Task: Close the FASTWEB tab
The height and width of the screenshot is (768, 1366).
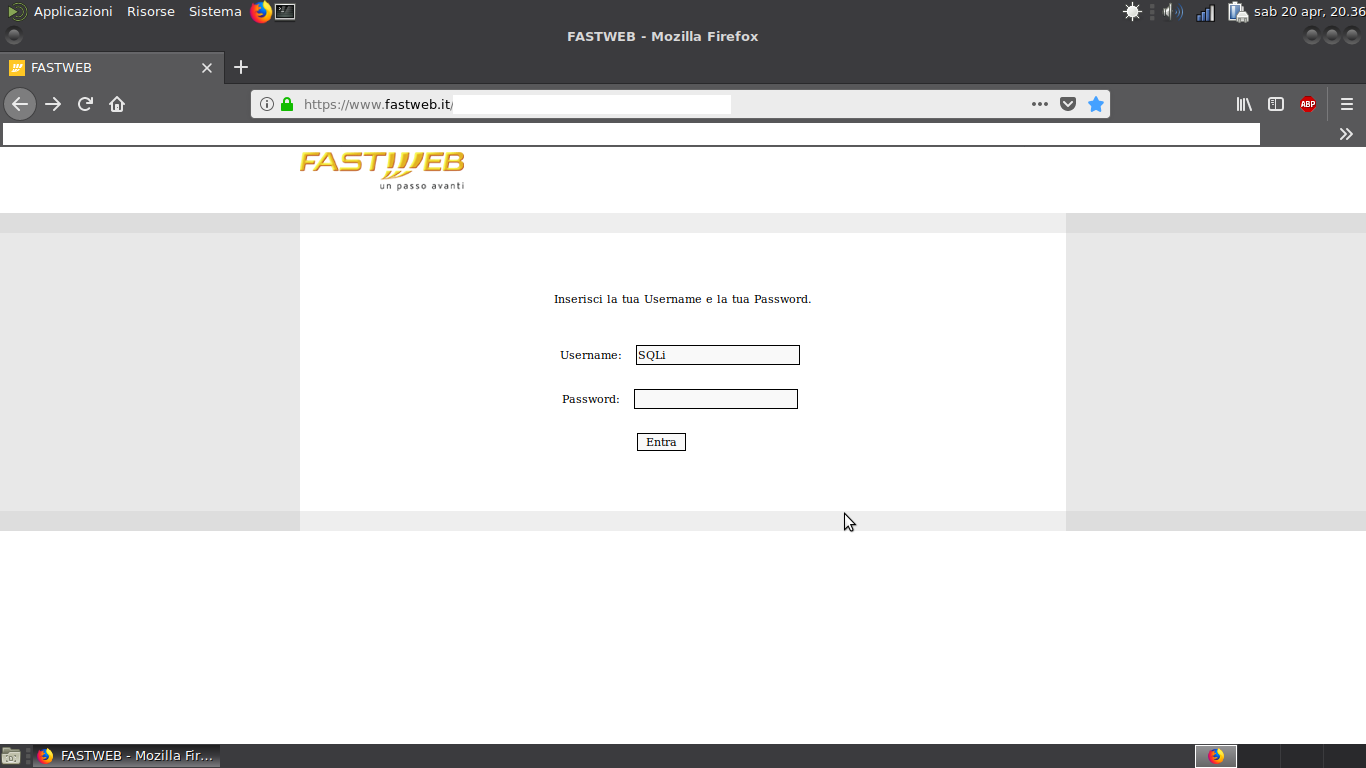Action: point(207,68)
